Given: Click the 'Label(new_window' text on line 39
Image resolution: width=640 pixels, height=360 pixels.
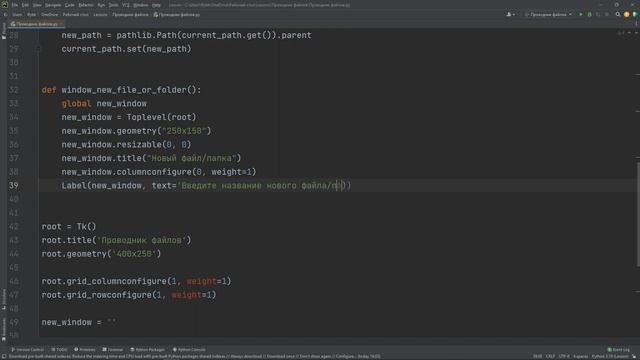Looking at the screenshot, I should pos(102,186).
